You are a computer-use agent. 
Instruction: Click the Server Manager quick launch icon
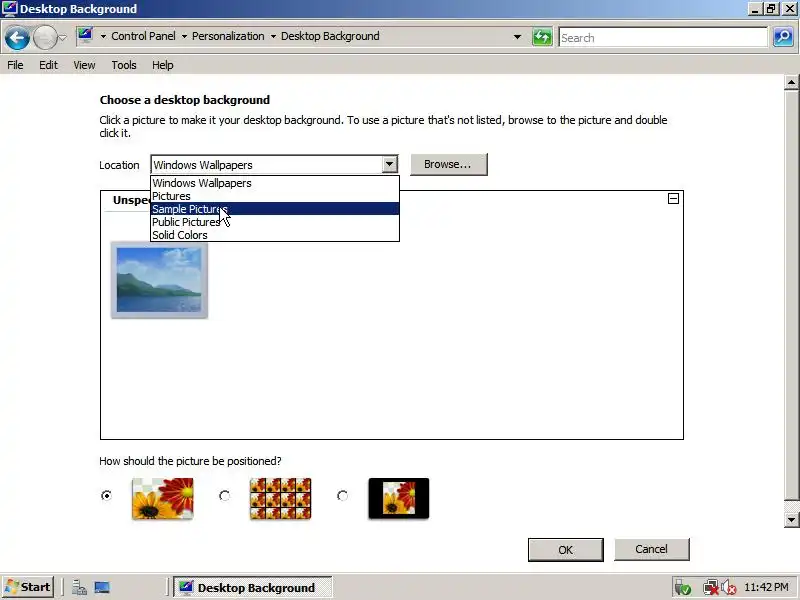click(79, 588)
